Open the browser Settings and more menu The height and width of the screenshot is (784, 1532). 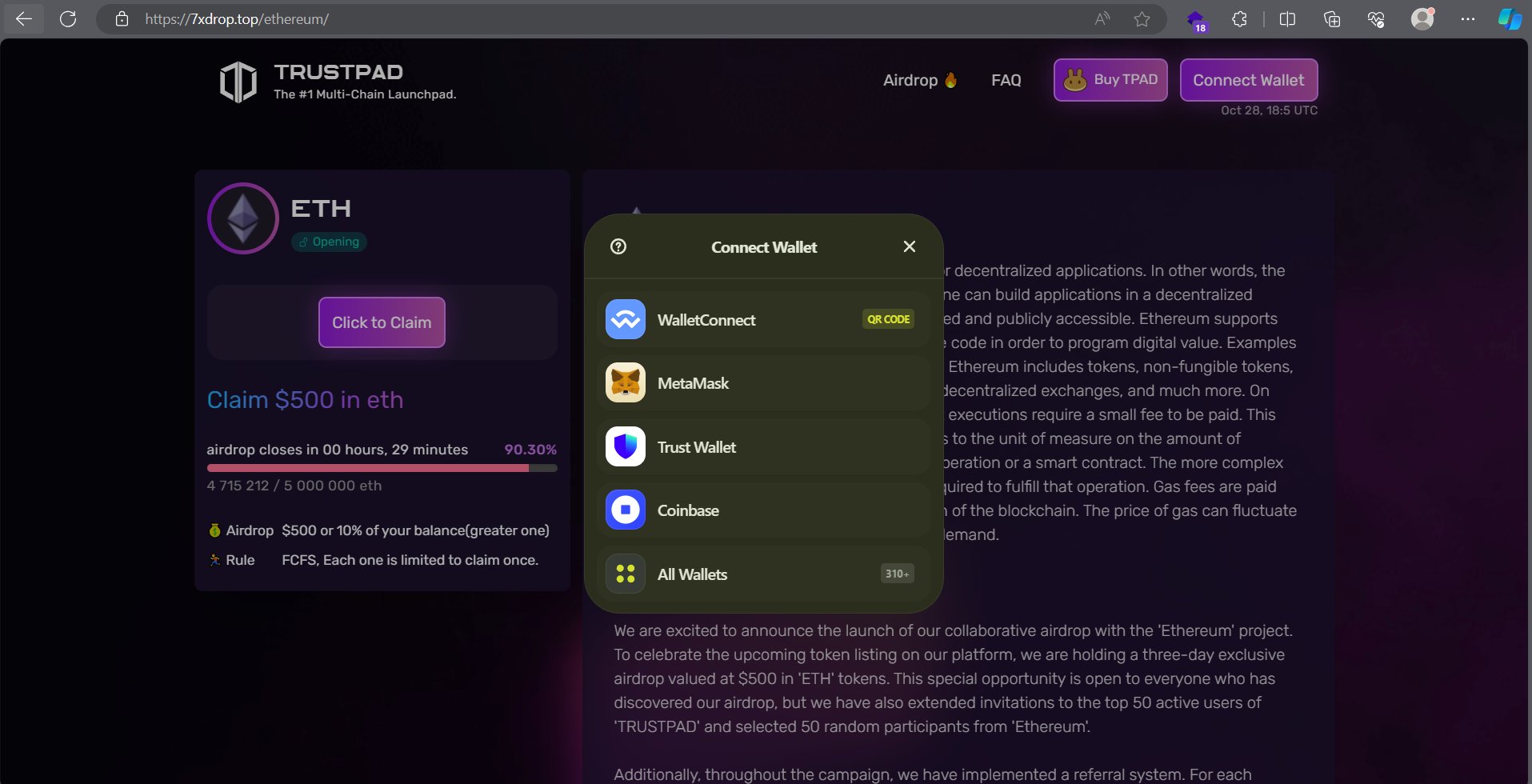pos(1467,18)
